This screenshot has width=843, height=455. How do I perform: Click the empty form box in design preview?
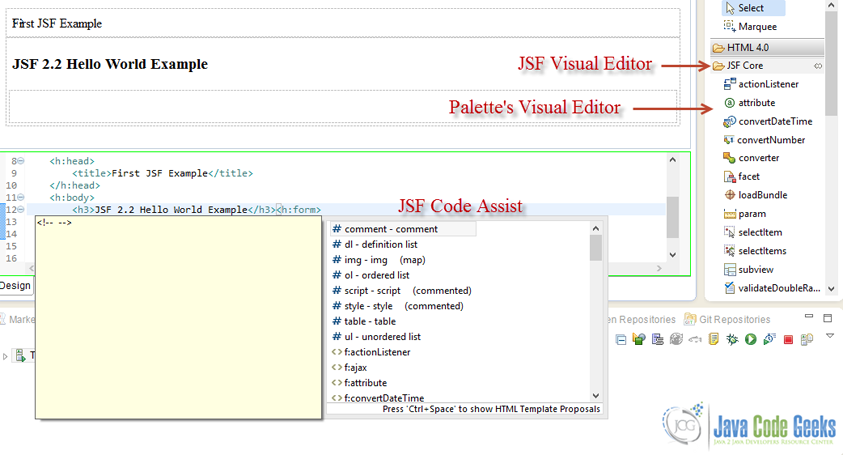pyautogui.click(x=342, y=107)
